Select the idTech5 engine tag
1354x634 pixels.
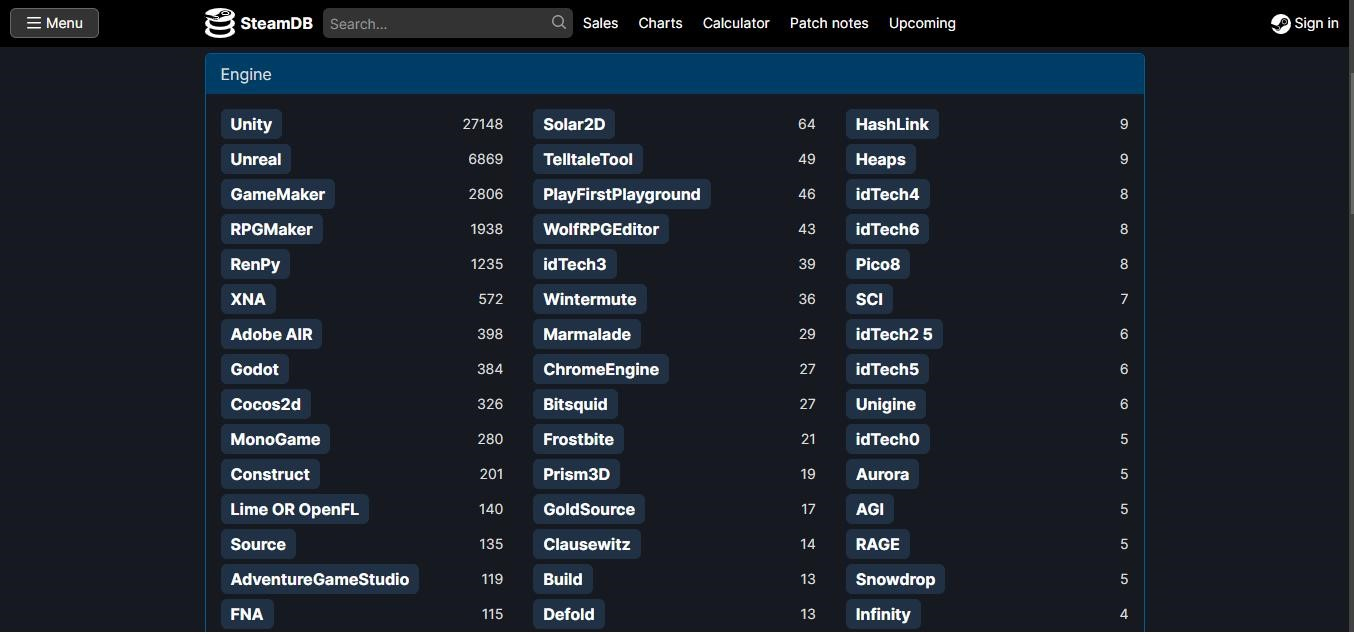tap(888, 369)
